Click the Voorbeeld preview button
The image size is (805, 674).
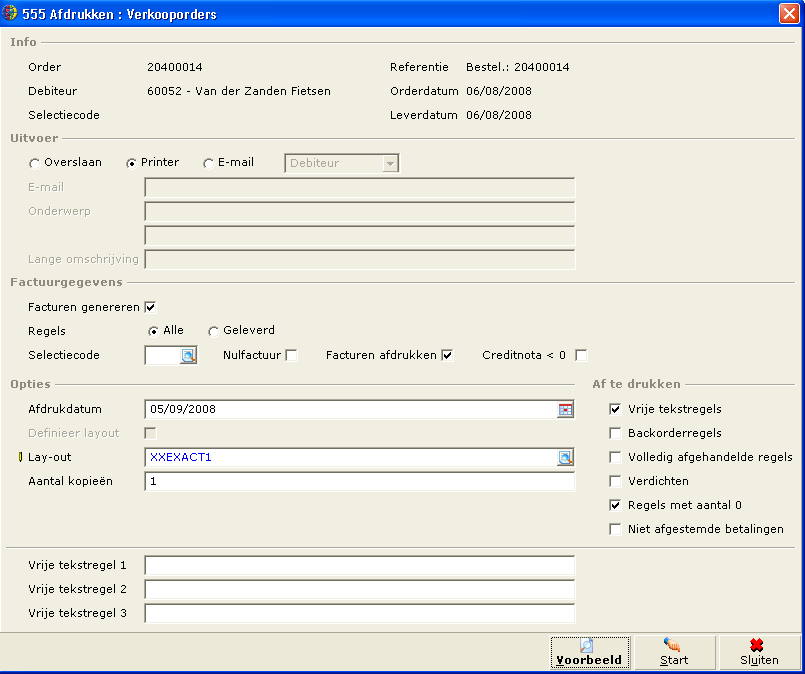[x=590, y=652]
